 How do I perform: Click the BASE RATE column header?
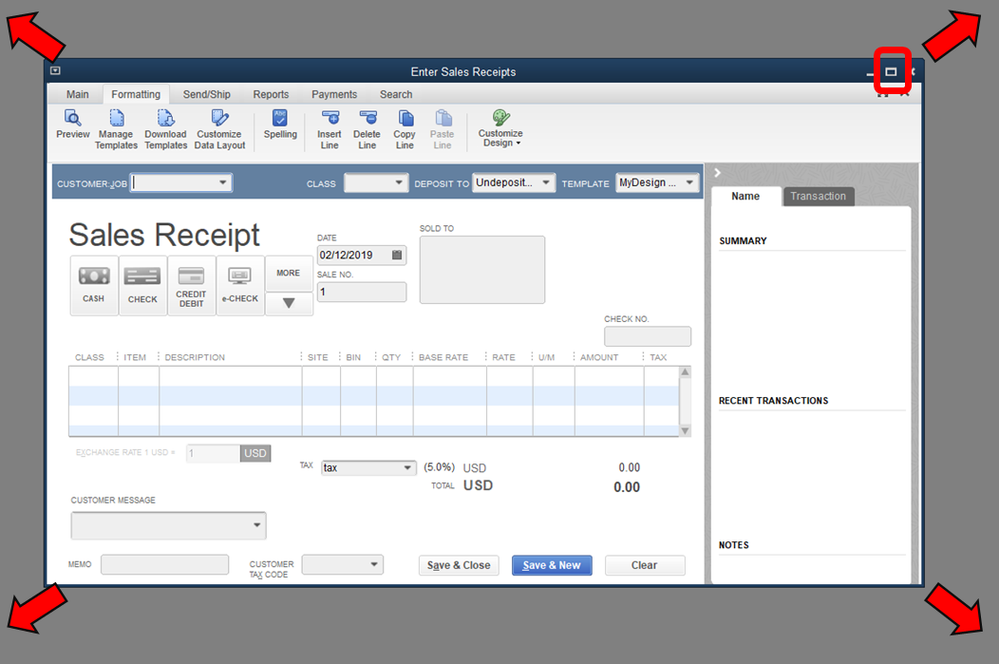pos(443,357)
